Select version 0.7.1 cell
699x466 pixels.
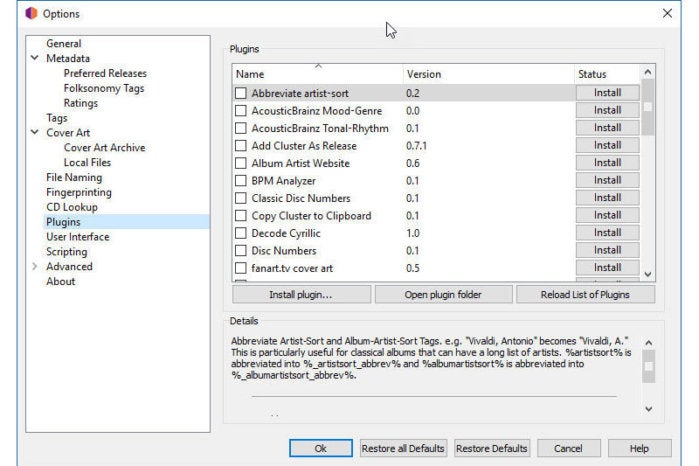tap(416, 146)
